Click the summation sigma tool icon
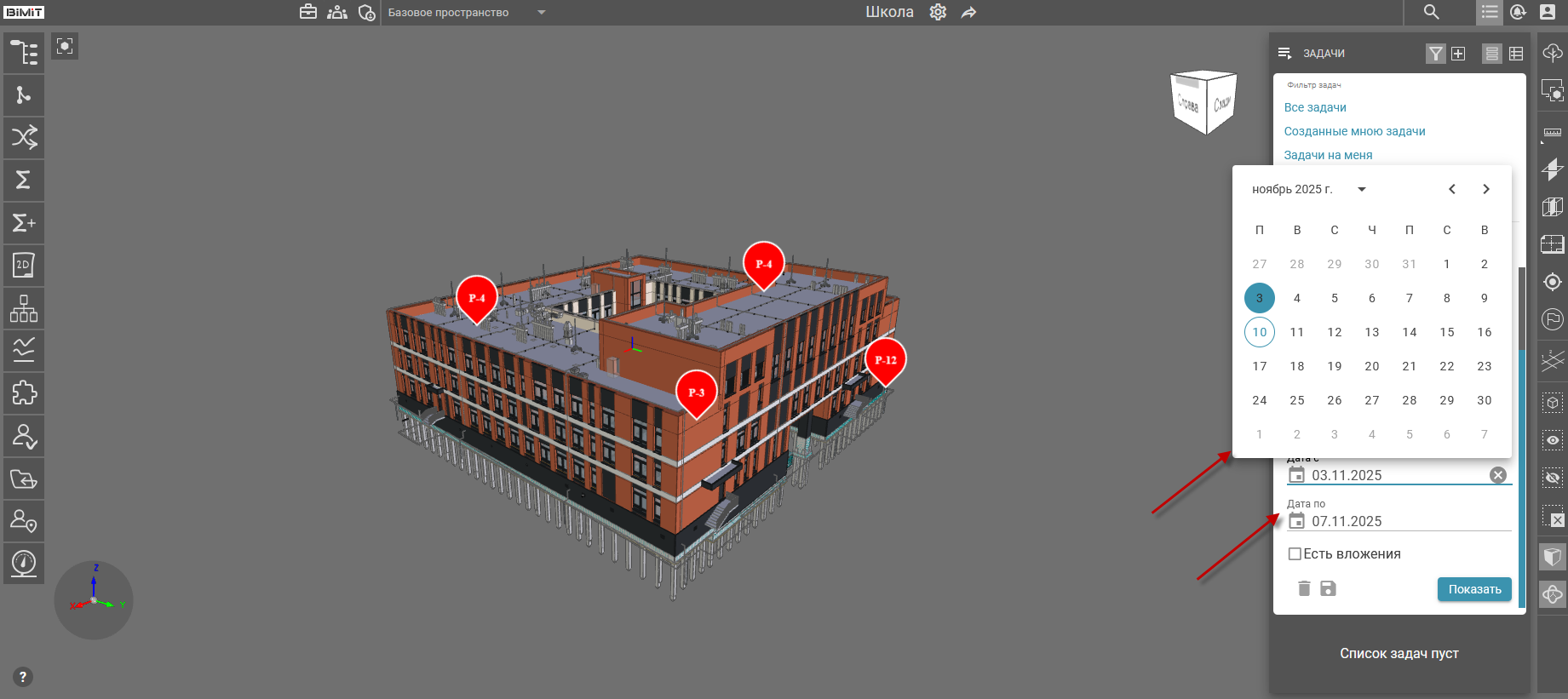The width and height of the screenshot is (1568, 699). [x=24, y=180]
